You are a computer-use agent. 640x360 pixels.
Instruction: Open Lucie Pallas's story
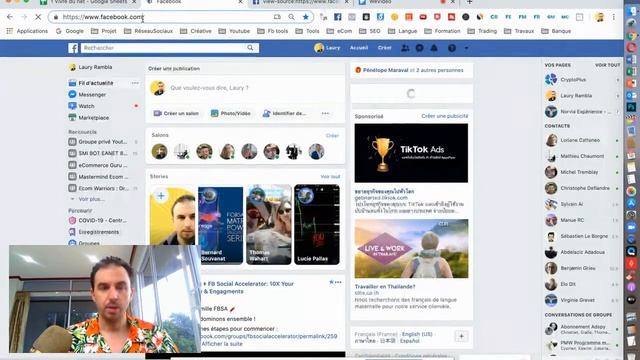317,224
